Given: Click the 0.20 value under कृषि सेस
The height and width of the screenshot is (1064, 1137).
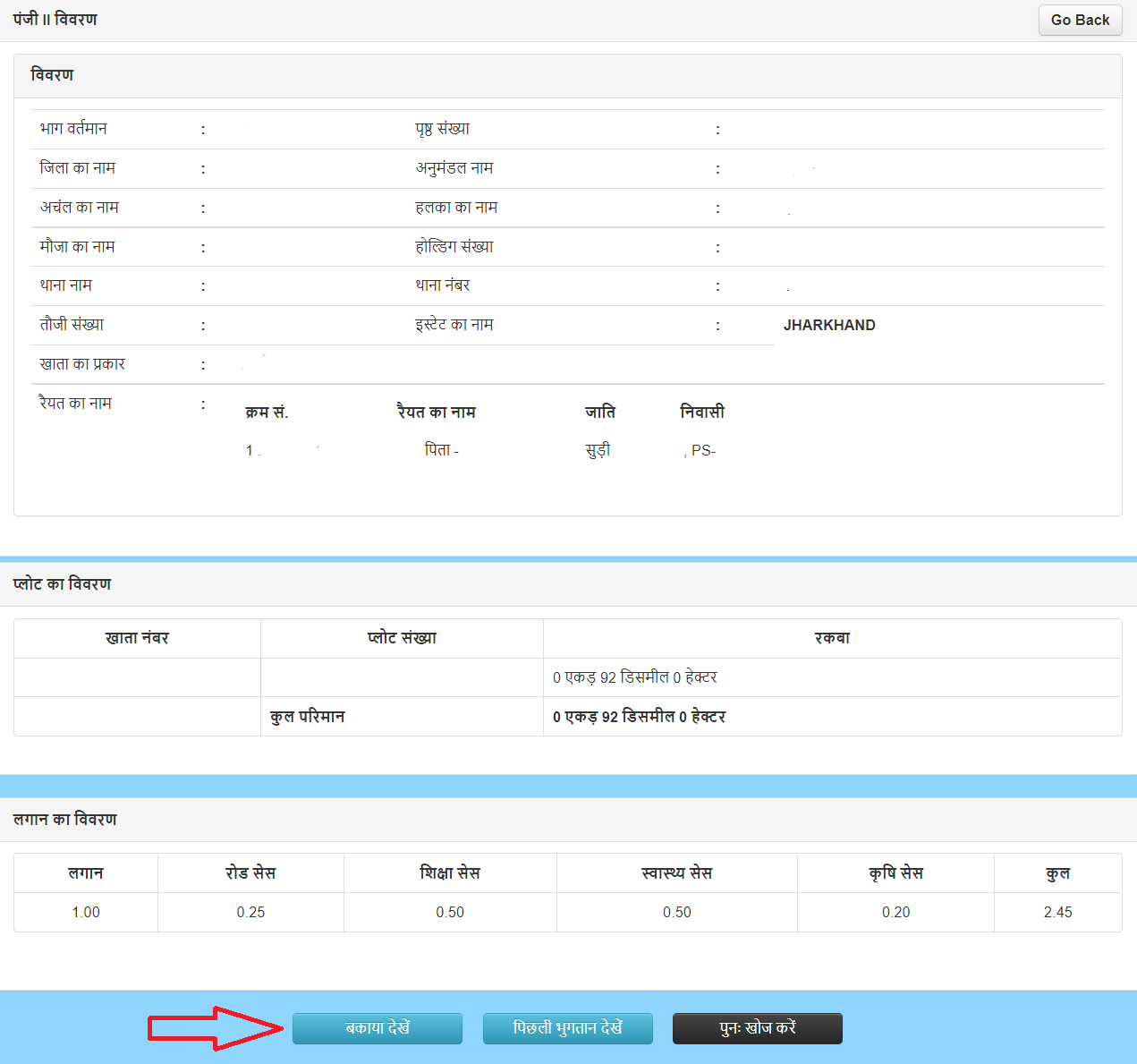Looking at the screenshot, I should (895, 912).
